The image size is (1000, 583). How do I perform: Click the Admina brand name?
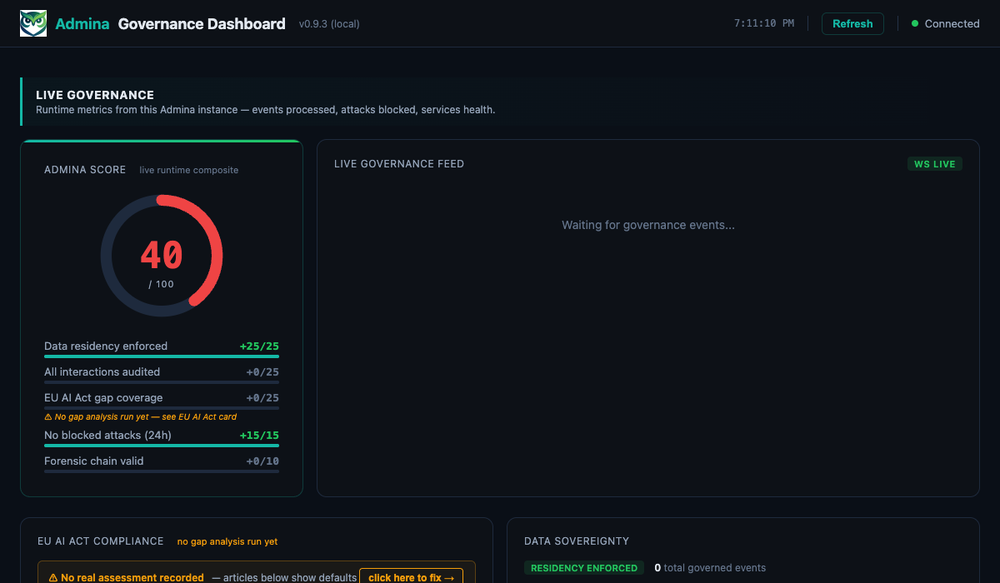[x=82, y=24]
